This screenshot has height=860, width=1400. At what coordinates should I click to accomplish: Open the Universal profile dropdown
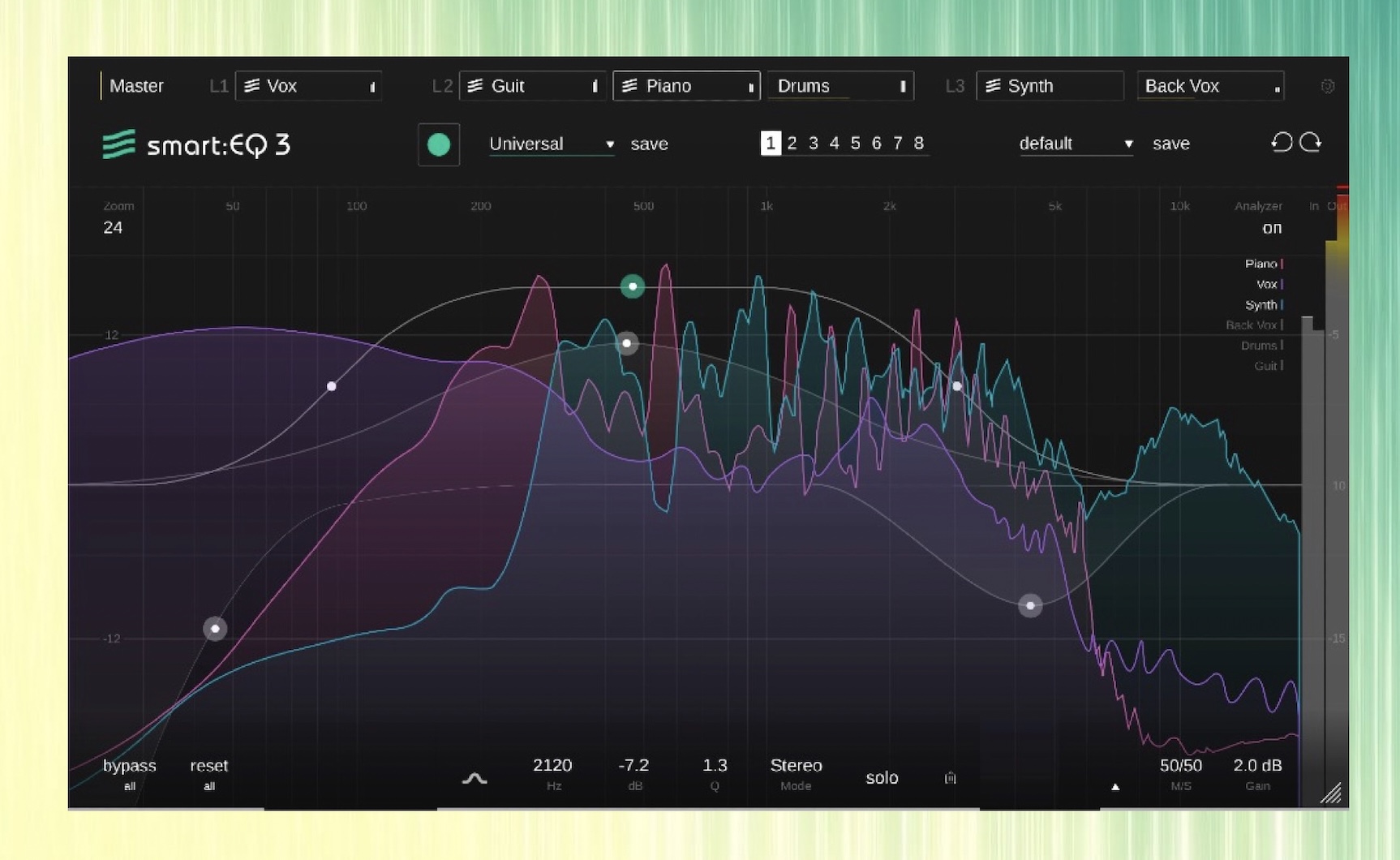[x=551, y=144]
